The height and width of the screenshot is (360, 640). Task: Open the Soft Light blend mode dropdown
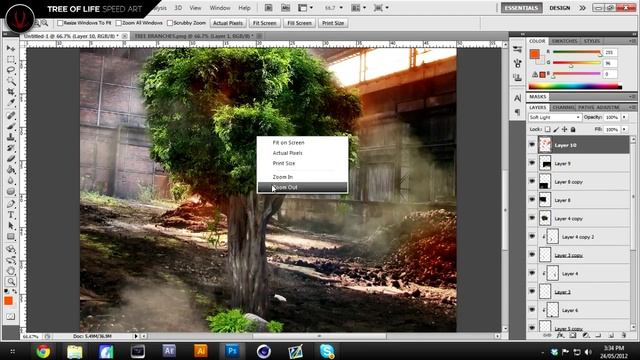click(x=554, y=118)
